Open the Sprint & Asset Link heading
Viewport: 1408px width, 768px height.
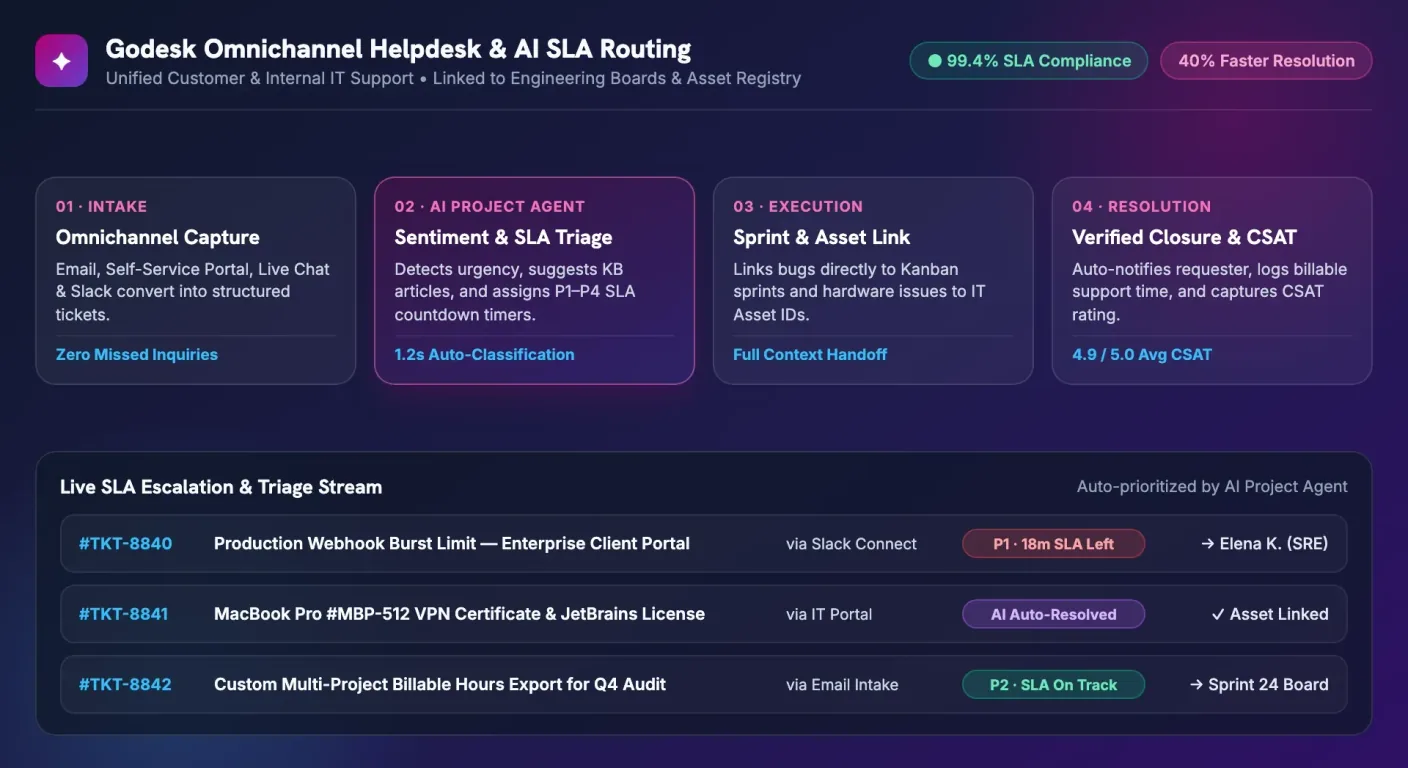(x=822, y=237)
